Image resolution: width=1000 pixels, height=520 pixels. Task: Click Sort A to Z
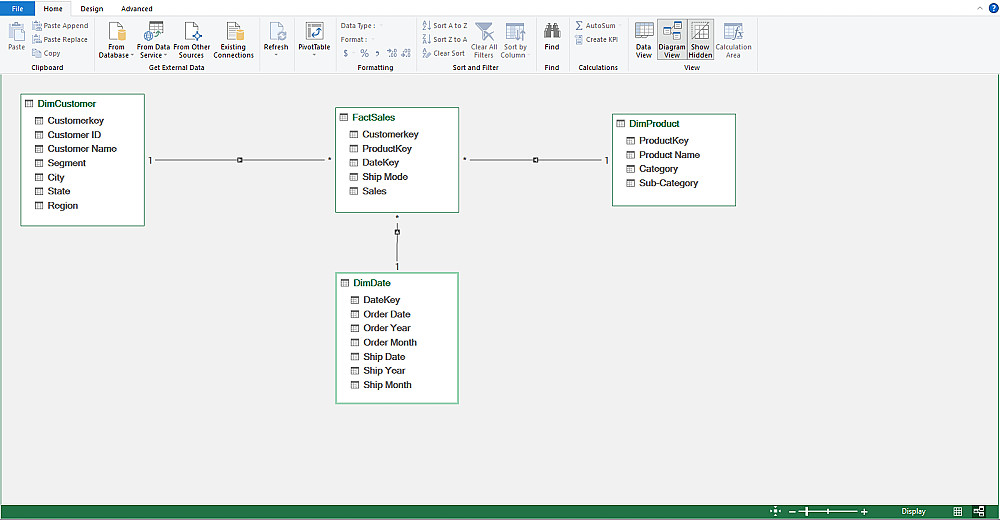tap(445, 26)
